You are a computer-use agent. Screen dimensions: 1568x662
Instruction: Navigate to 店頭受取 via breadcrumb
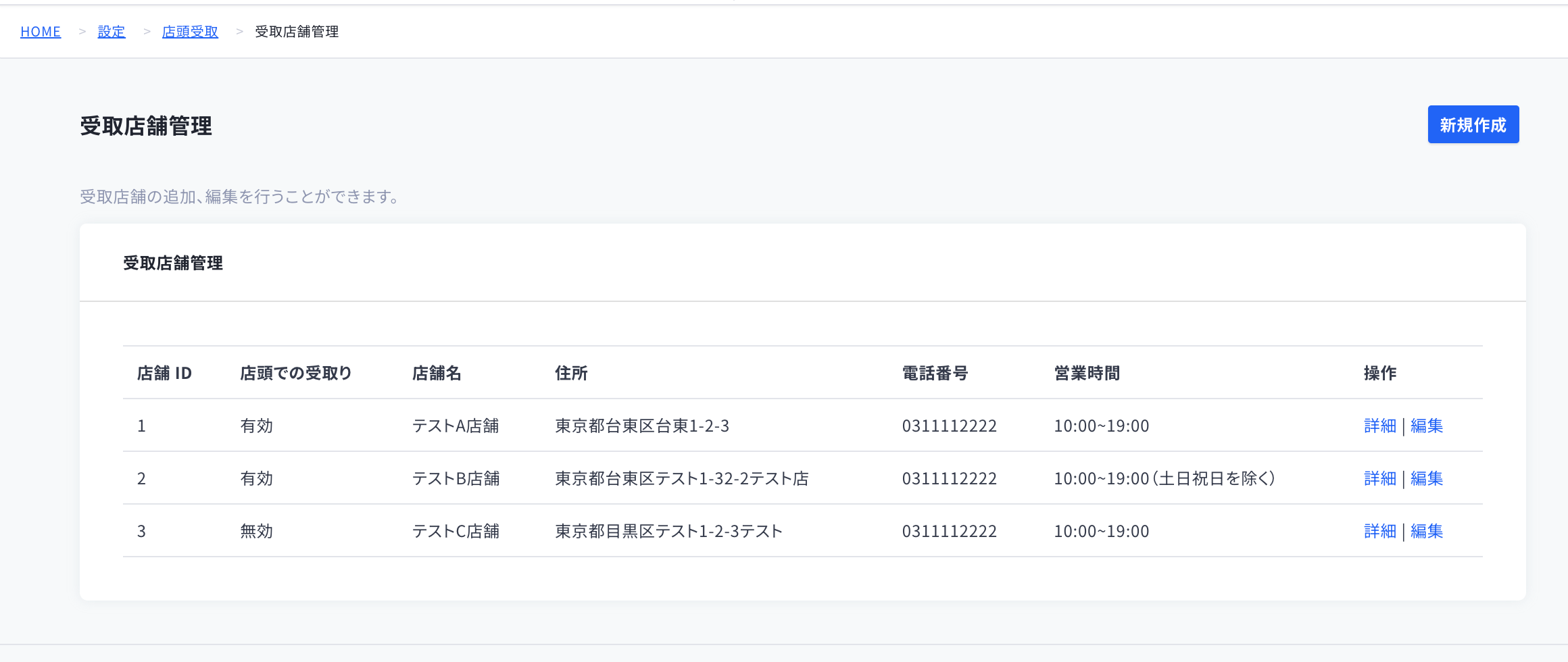(x=190, y=32)
